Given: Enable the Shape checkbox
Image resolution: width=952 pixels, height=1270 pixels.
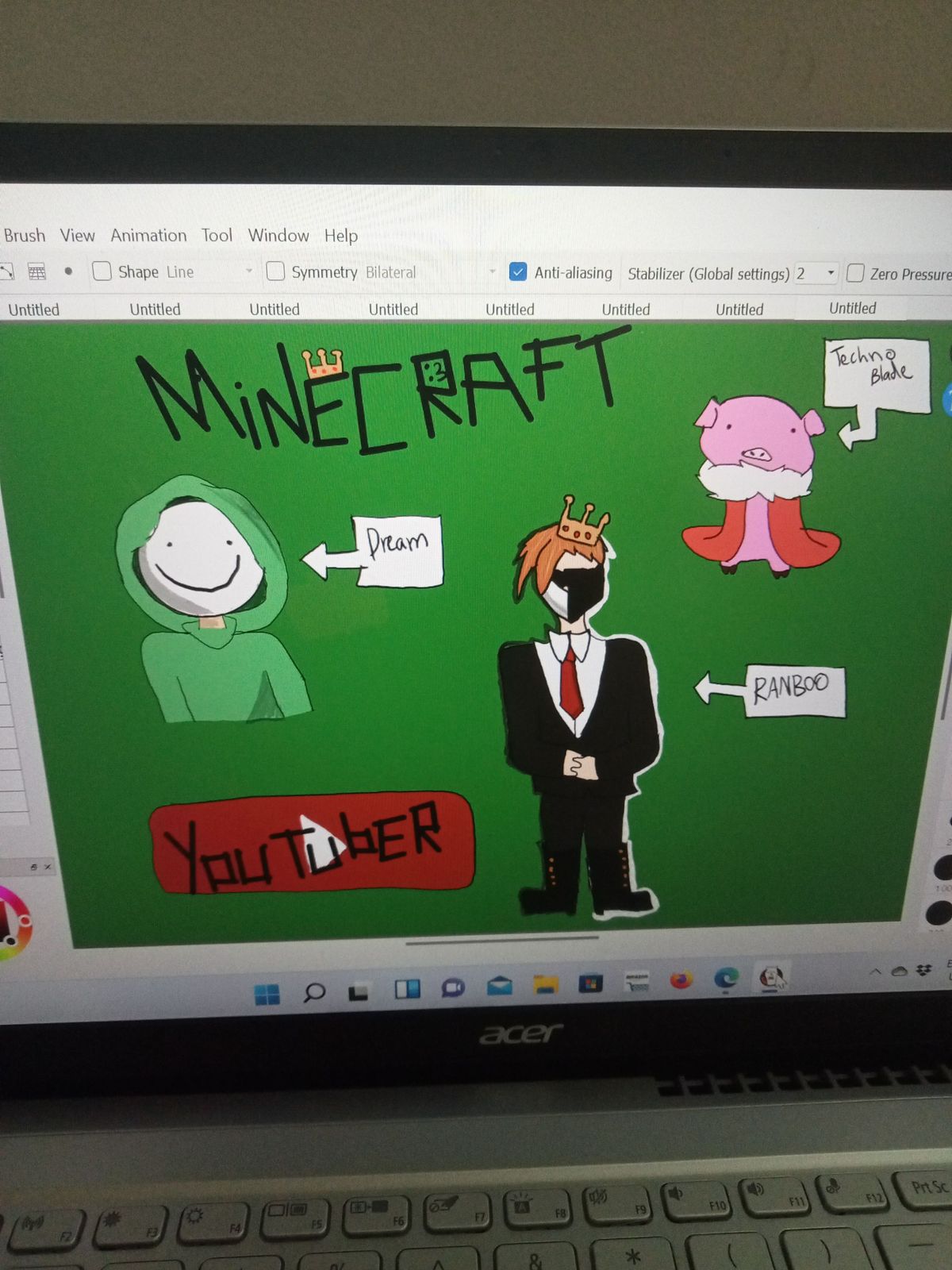Looking at the screenshot, I should (102, 271).
